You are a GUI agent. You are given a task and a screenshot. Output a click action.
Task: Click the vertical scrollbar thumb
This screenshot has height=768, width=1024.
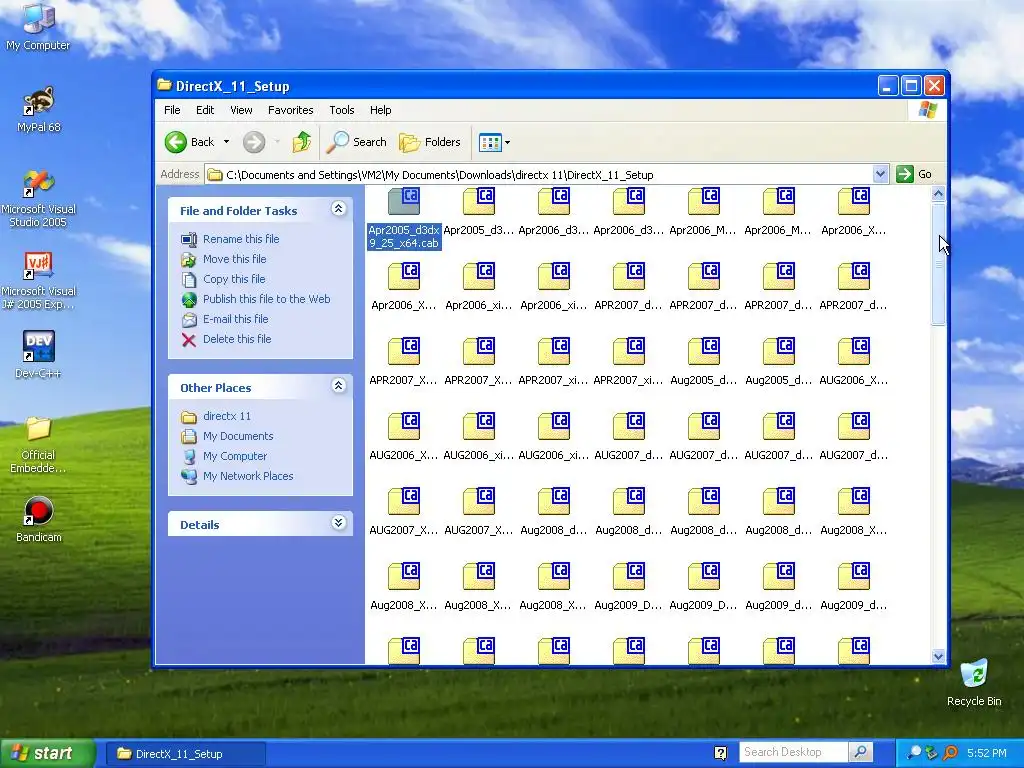point(938,263)
